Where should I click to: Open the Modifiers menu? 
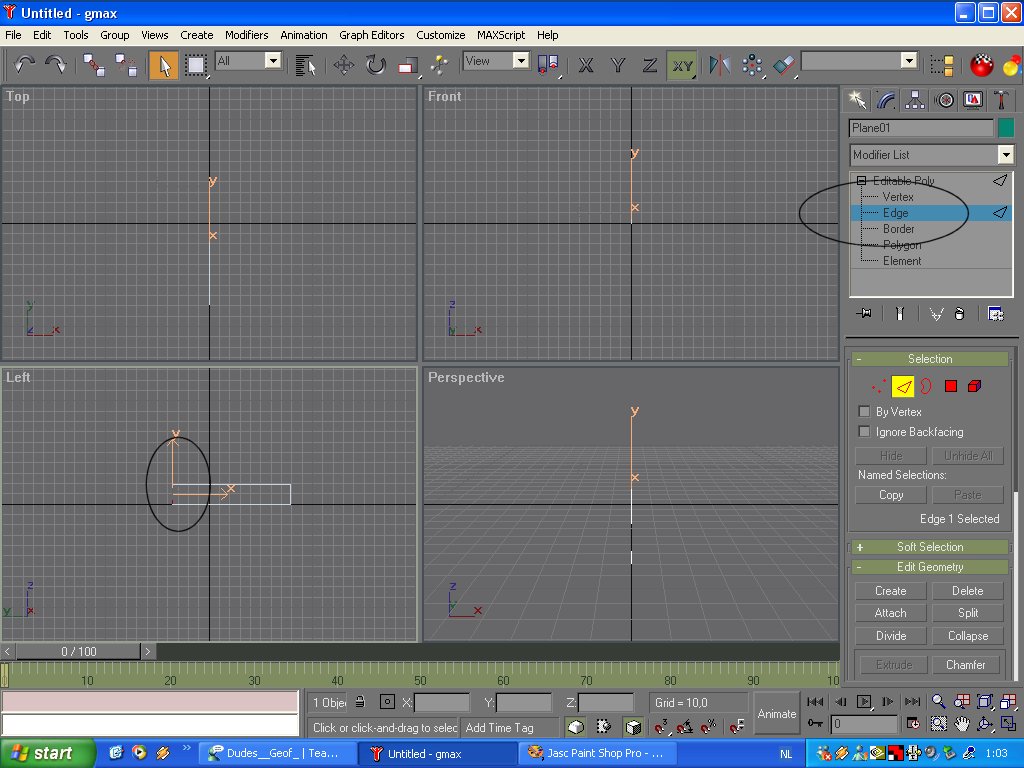[246, 35]
